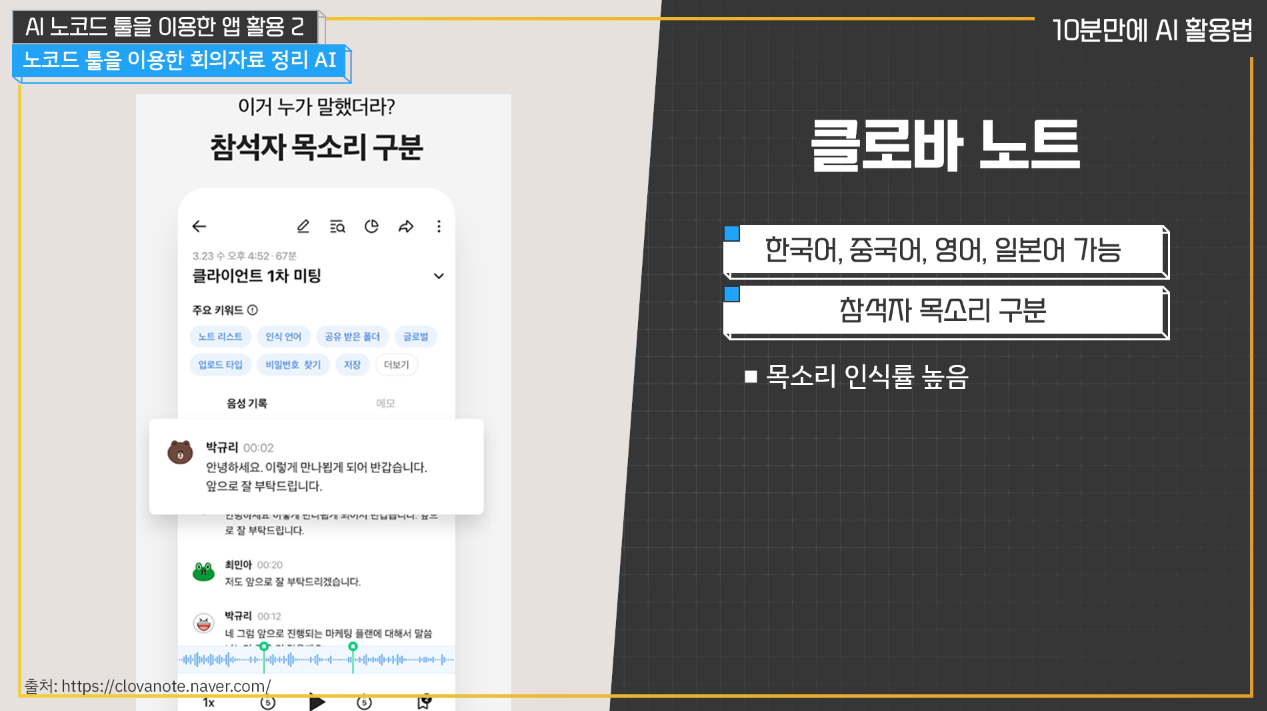This screenshot has width=1267, height=711.
Task: Tap the speaker name 최민아
Action: click(238, 565)
